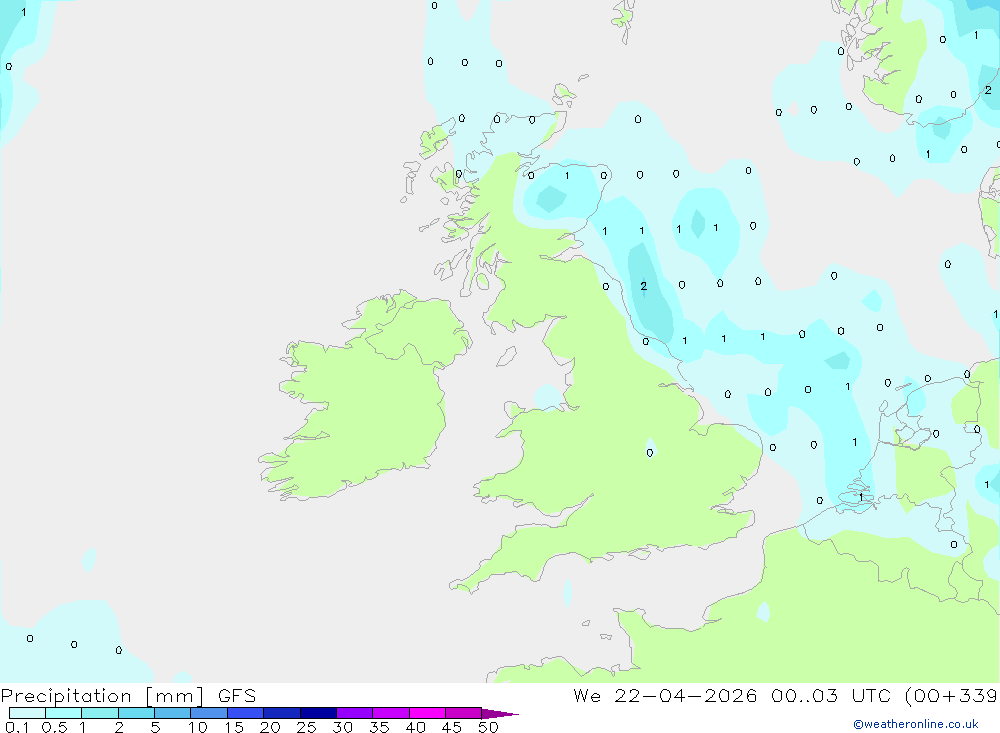Click the "0.1" legend scale label
The image size is (1000, 733).
coord(17,727)
